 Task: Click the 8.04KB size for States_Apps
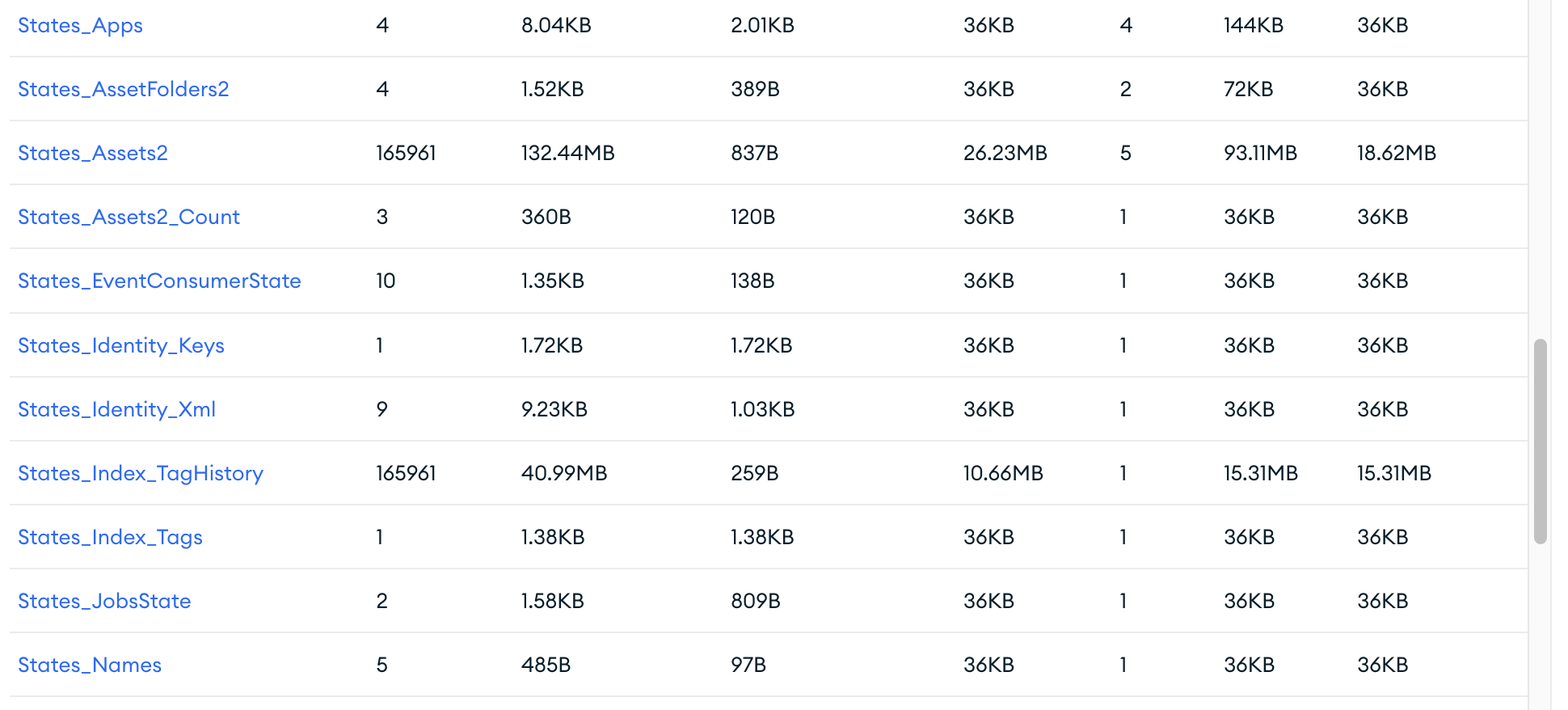556,25
